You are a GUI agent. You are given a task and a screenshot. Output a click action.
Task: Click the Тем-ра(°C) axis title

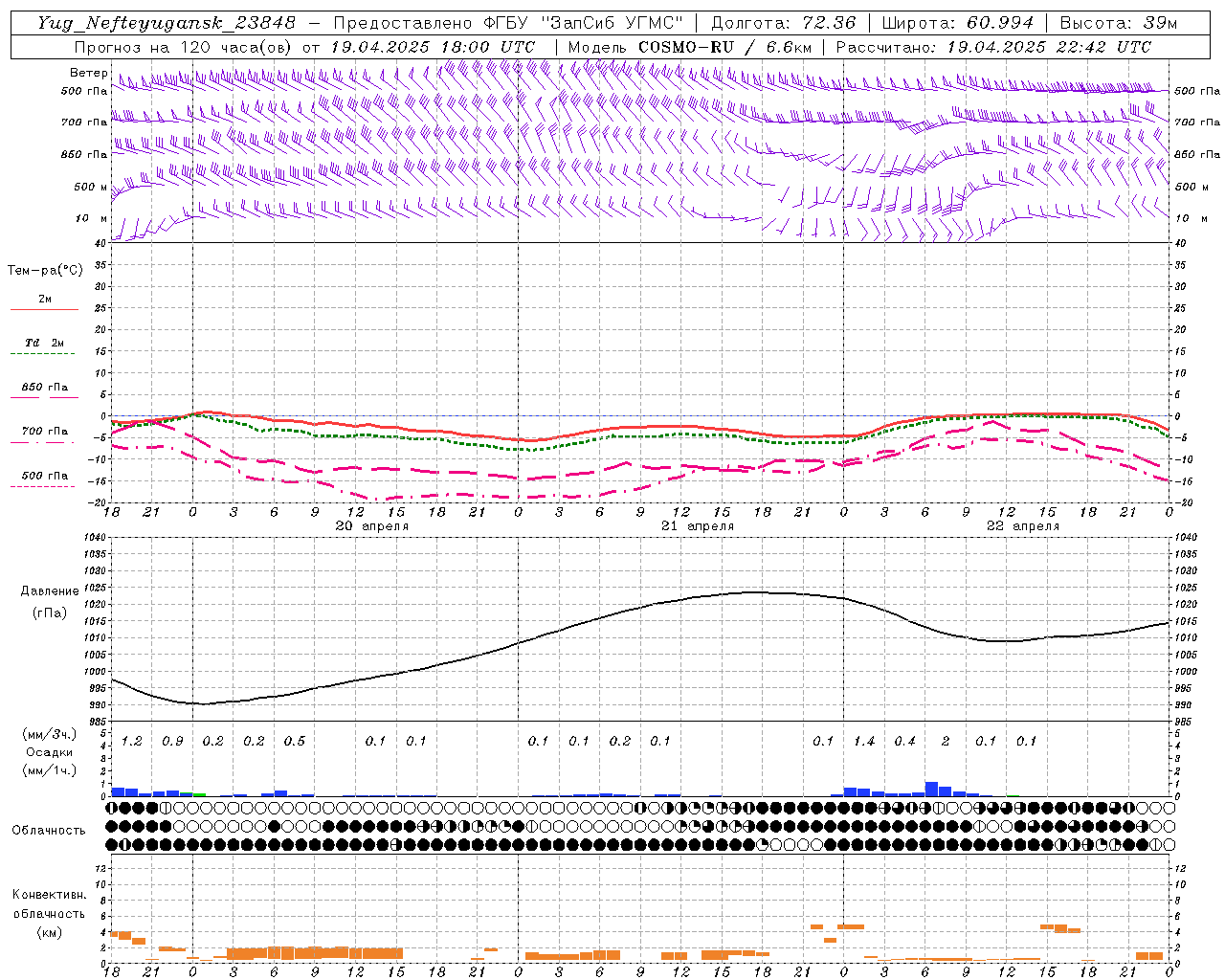45,271
